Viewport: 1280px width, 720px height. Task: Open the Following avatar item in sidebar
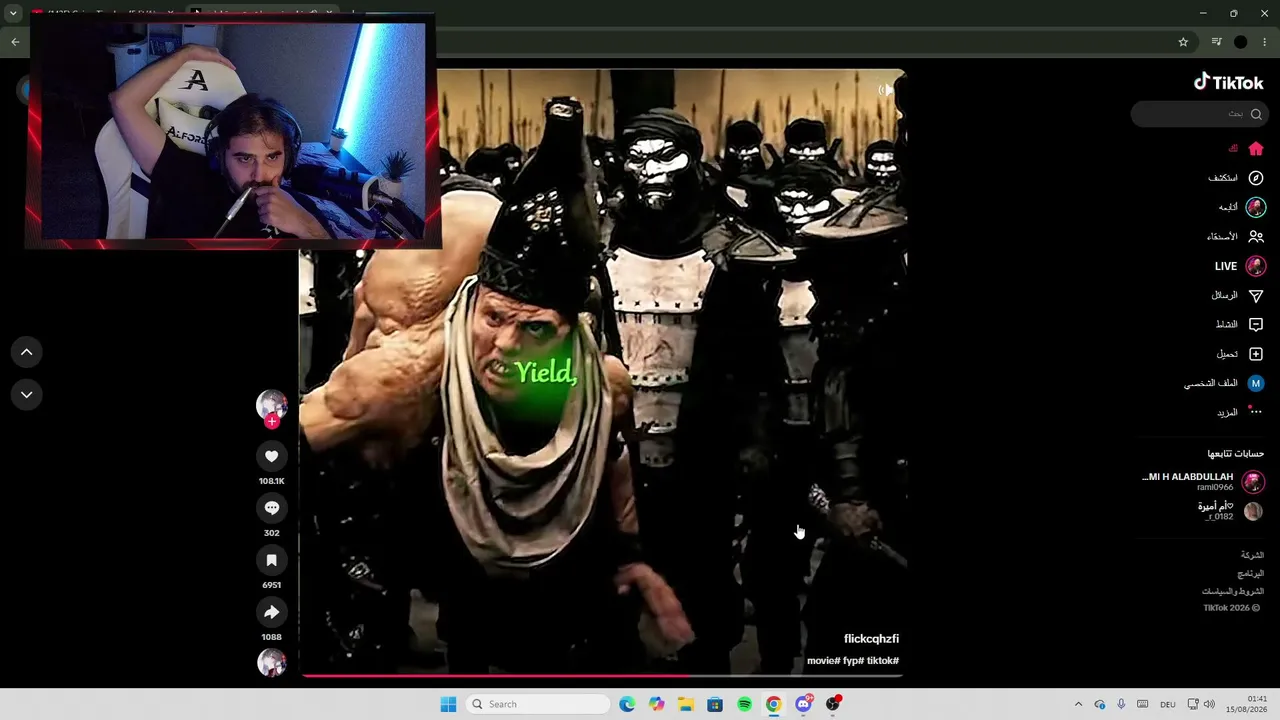coord(1256,207)
